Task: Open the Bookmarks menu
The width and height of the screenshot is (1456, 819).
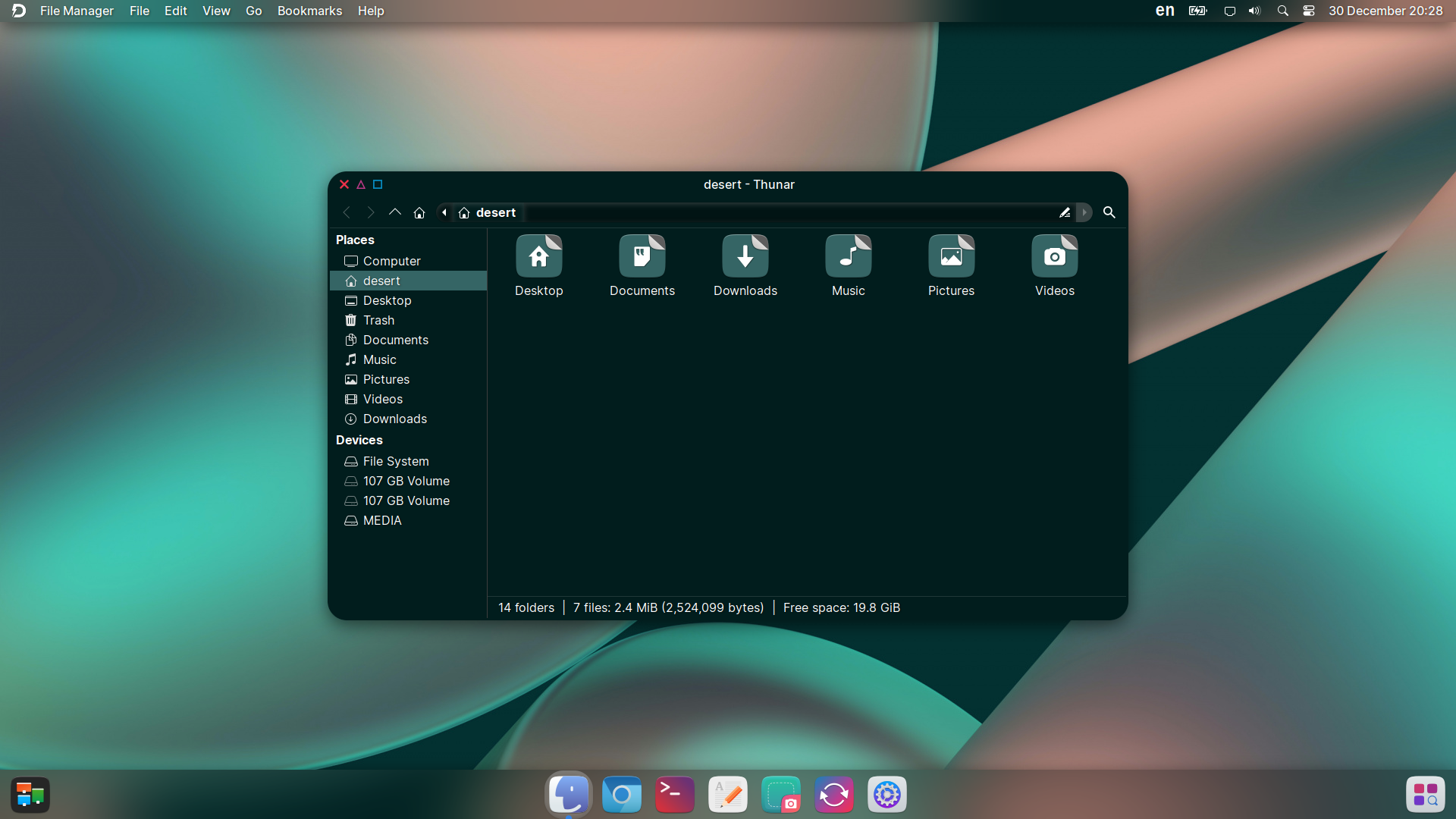Action: pos(309,11)
